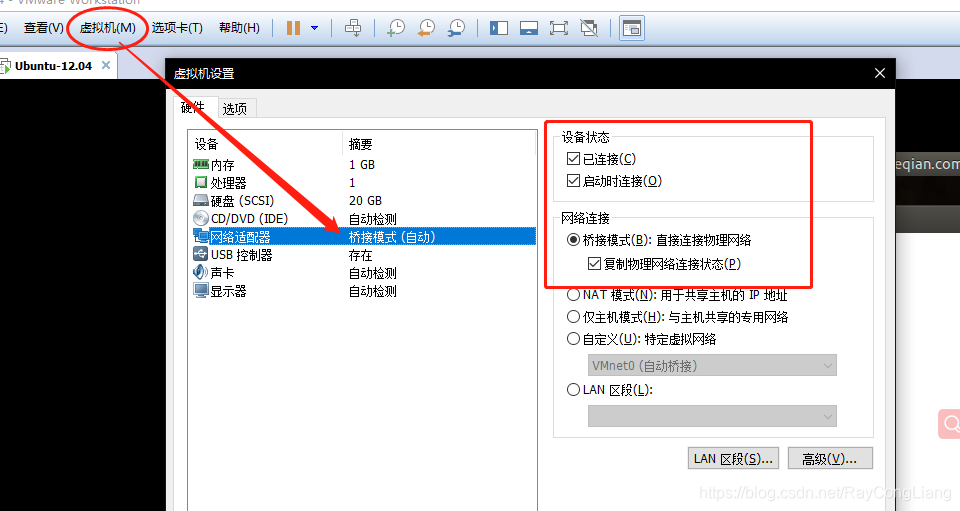The height and width of the screenshot is (511, 960).
Task: Toggle the 启动时连接(O) checkbox
Action: click(573, 181)
